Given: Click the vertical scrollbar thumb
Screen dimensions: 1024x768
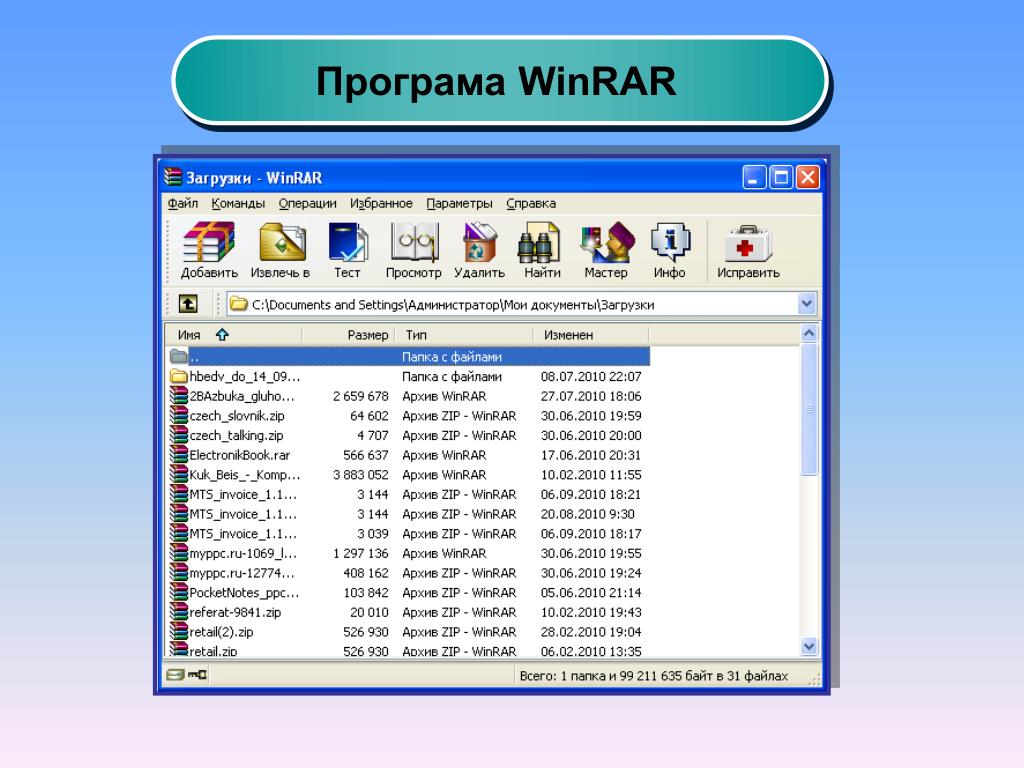Looking at the screenshot, I should point(808,409).
